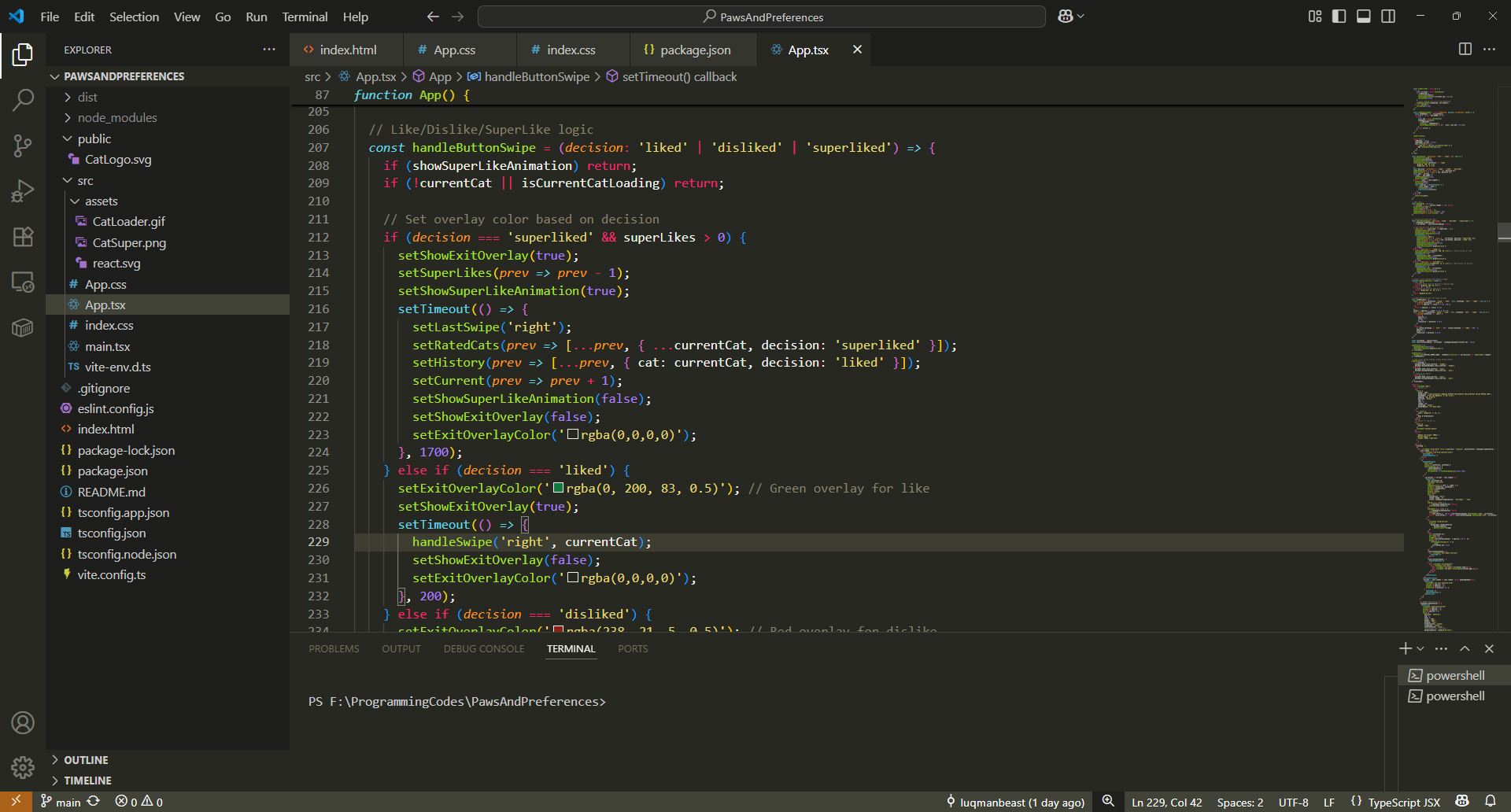Open the Remote Explorer view

point(23,282)
